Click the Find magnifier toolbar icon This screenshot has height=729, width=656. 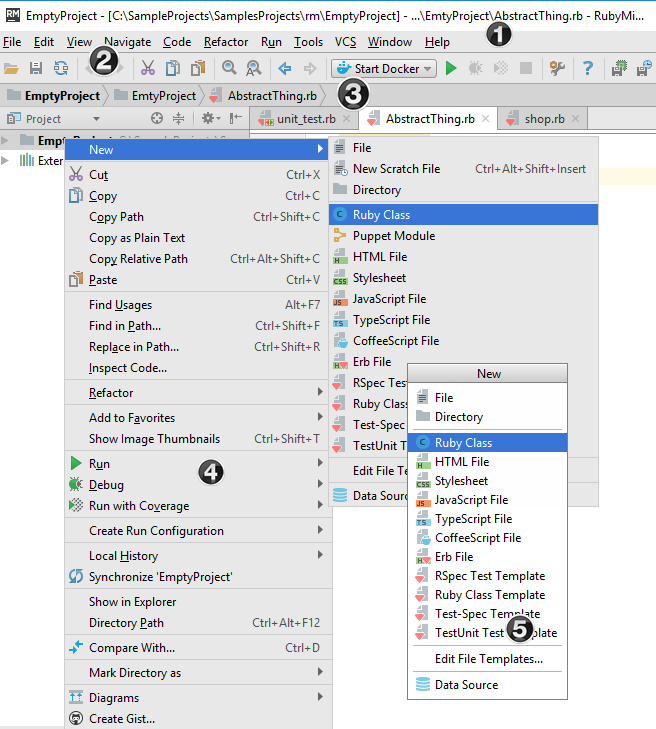pos(229,69)
